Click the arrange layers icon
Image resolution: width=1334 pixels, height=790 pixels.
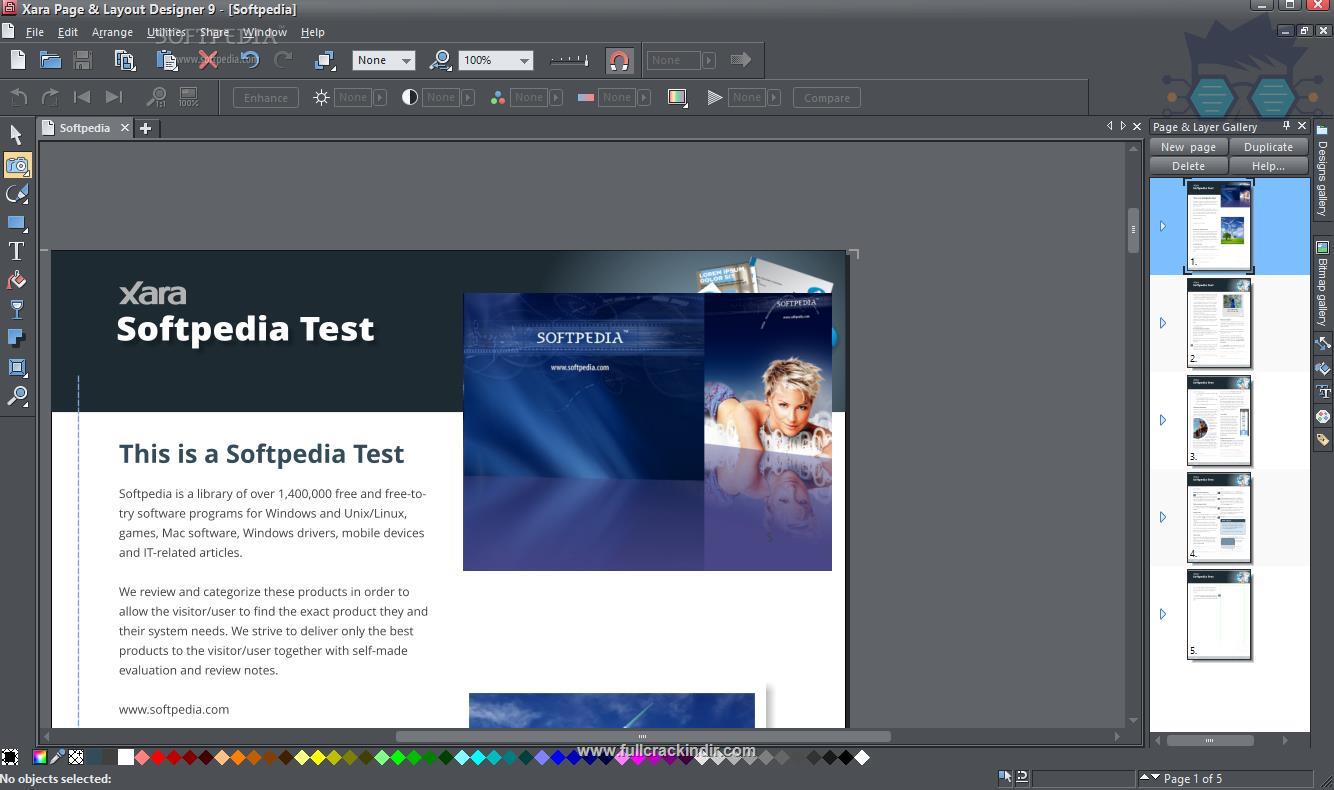pyautogui.click(x=324, y=60)
